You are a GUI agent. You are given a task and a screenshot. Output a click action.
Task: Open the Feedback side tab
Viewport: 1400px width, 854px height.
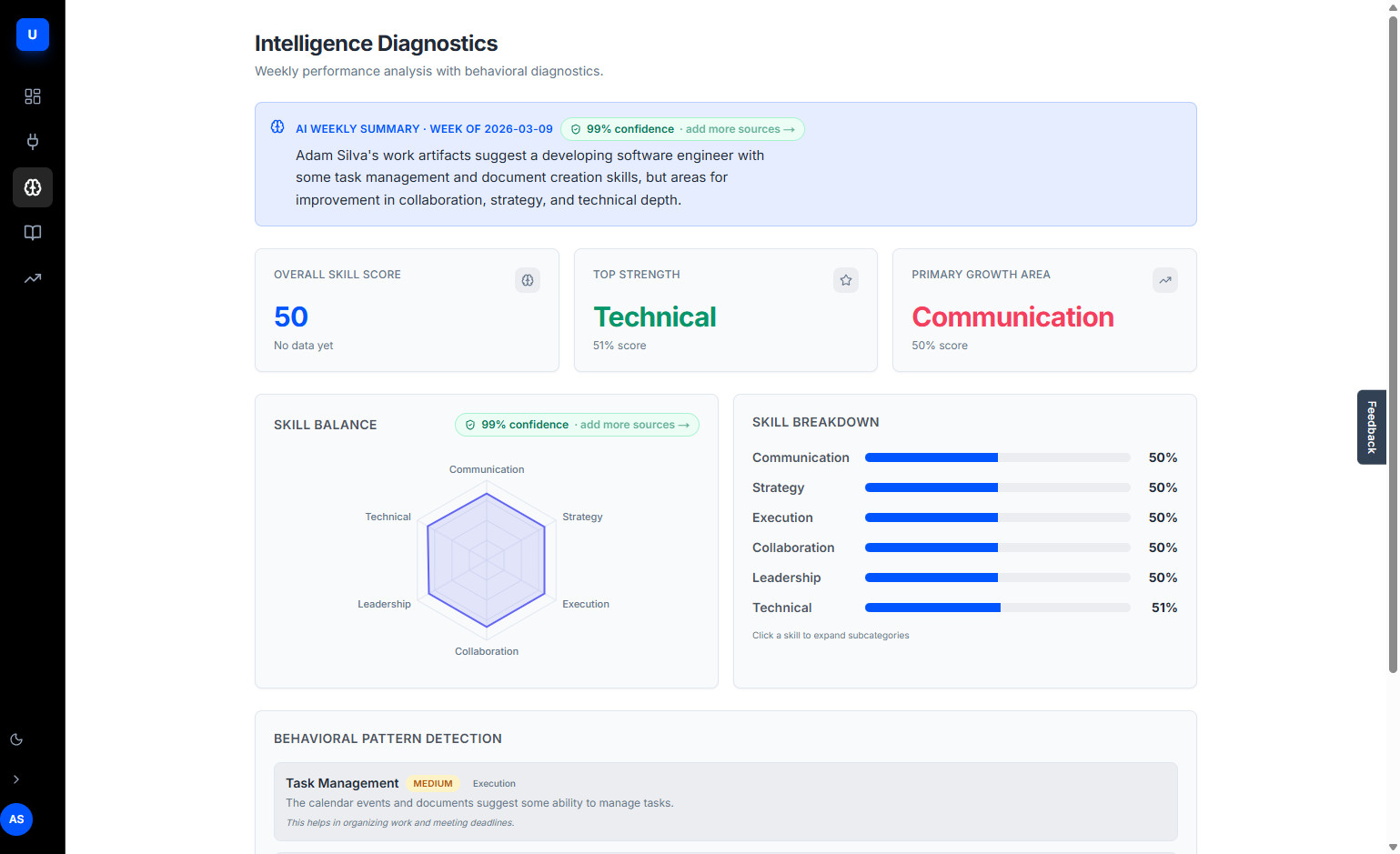click(x=1371, y=427)
